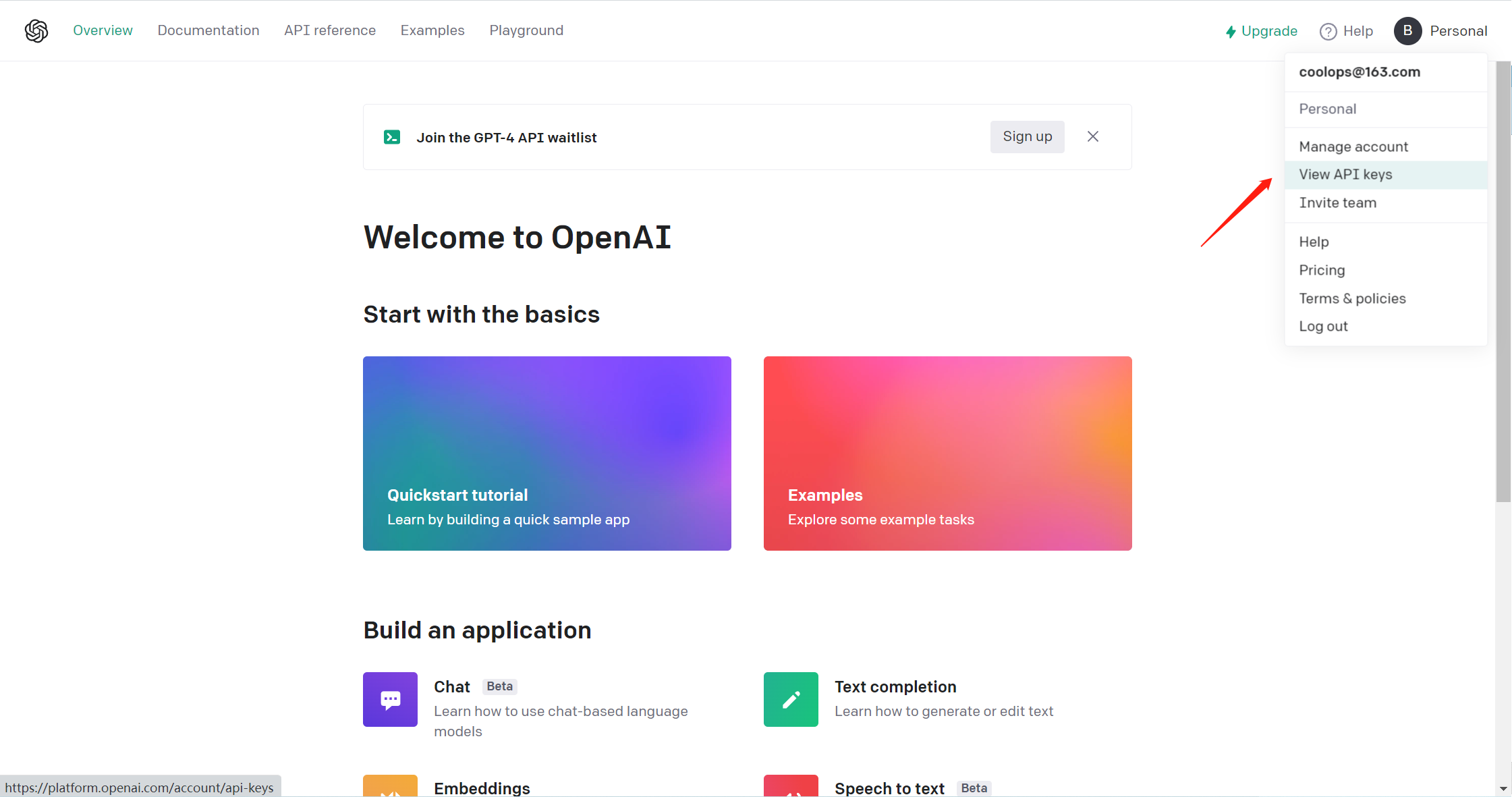
Task: Click the OpenAI logo icon
Action: pyautogui.click(x=36, y=30)
